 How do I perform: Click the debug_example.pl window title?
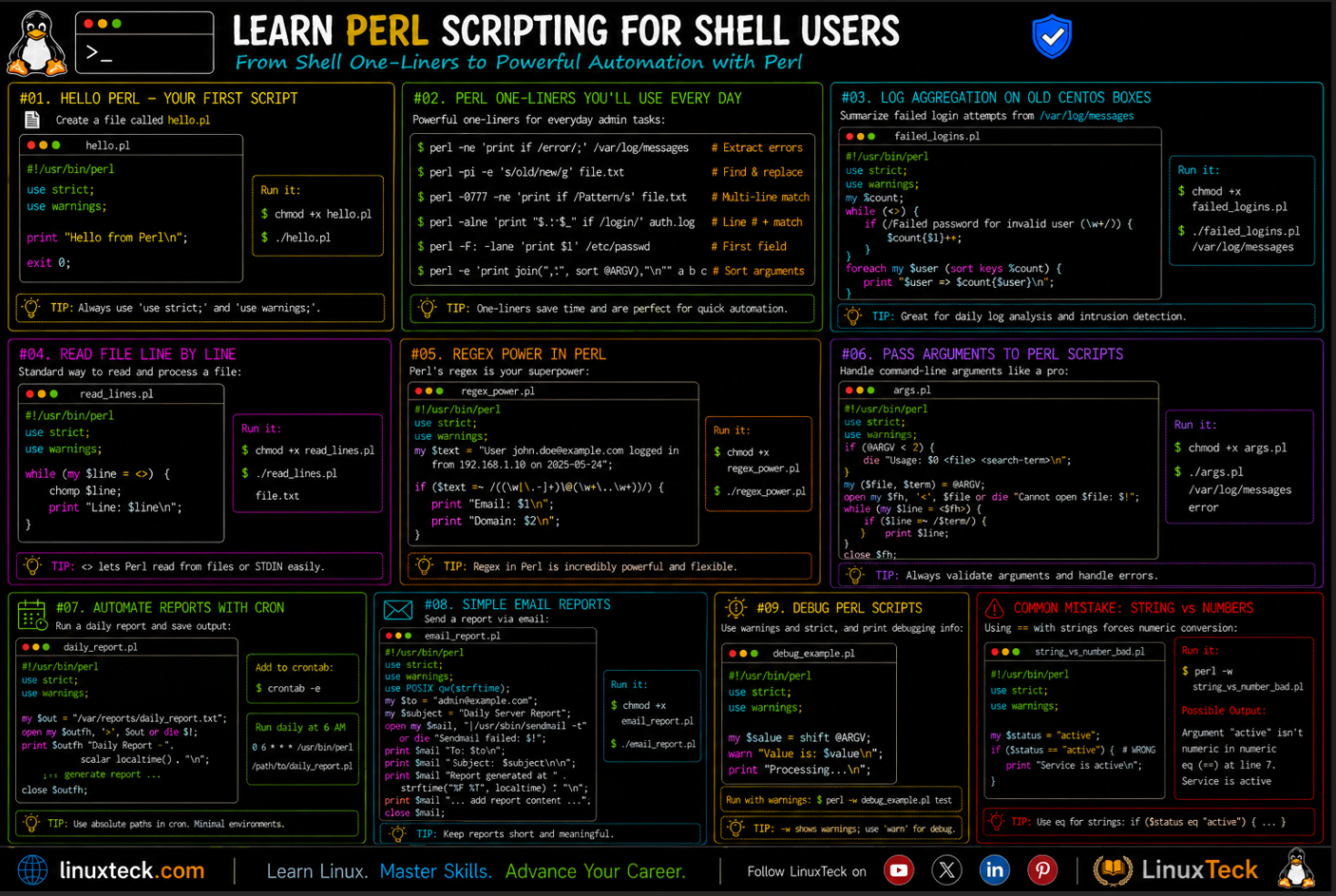pos(813,653)
